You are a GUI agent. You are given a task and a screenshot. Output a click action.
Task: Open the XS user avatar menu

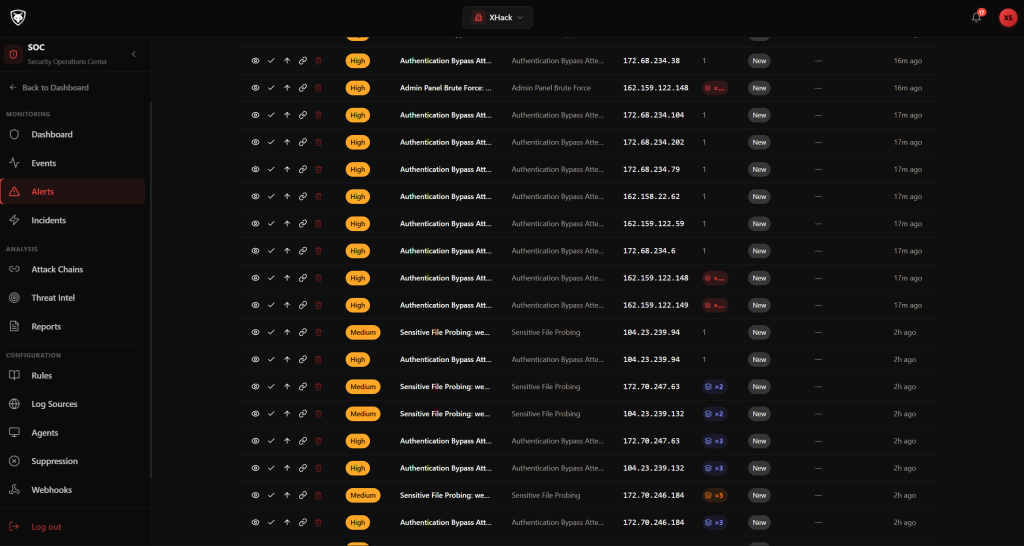click(1007, 17)
